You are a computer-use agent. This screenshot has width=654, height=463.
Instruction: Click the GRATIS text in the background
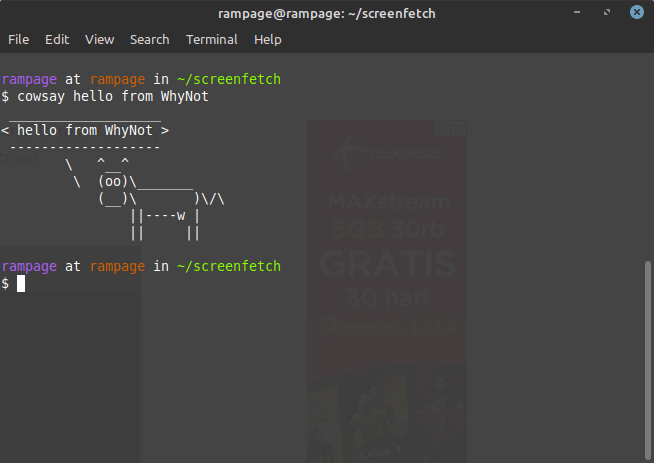[388, 265]
